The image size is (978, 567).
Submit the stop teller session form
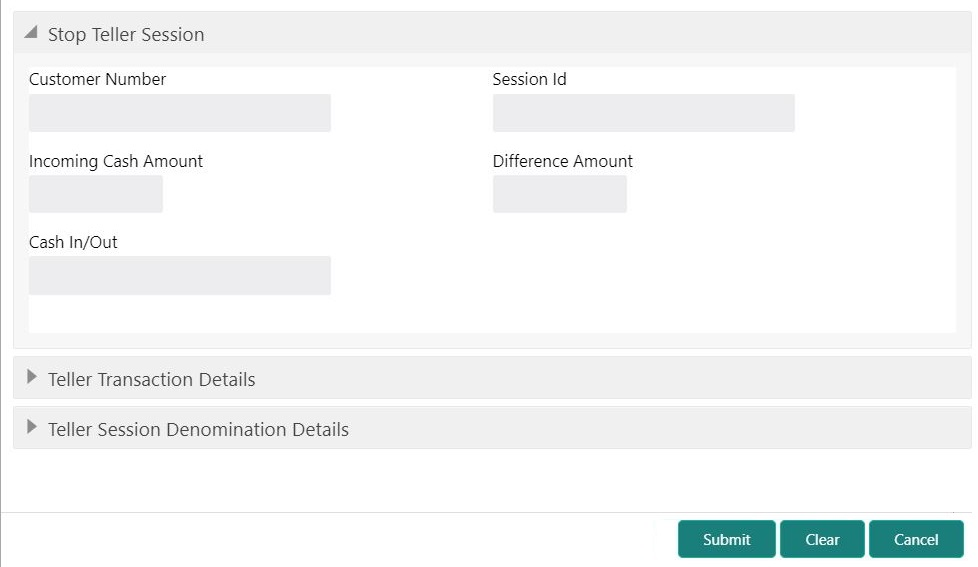[727, 539]
